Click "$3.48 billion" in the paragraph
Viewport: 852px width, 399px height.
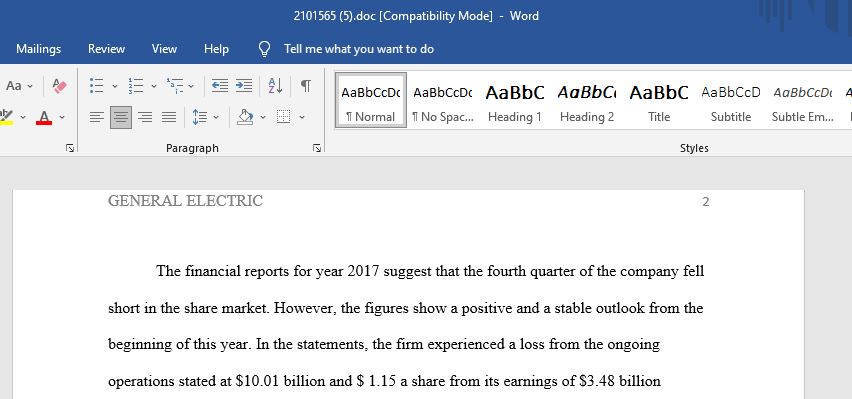point(619,381)
